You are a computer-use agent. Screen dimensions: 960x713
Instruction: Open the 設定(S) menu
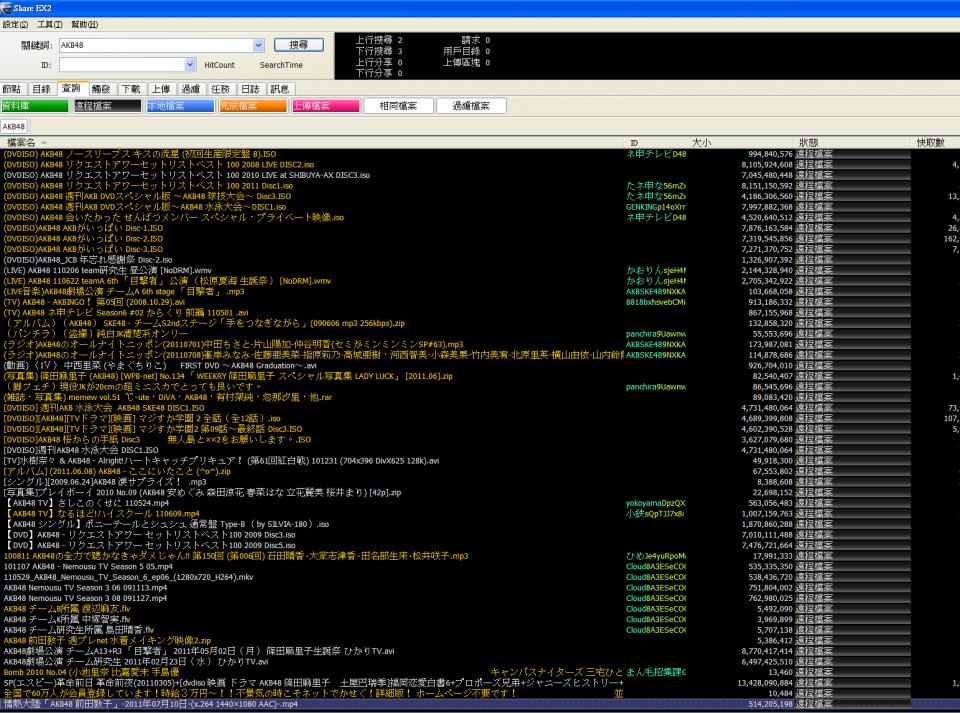tap(16, 23)
